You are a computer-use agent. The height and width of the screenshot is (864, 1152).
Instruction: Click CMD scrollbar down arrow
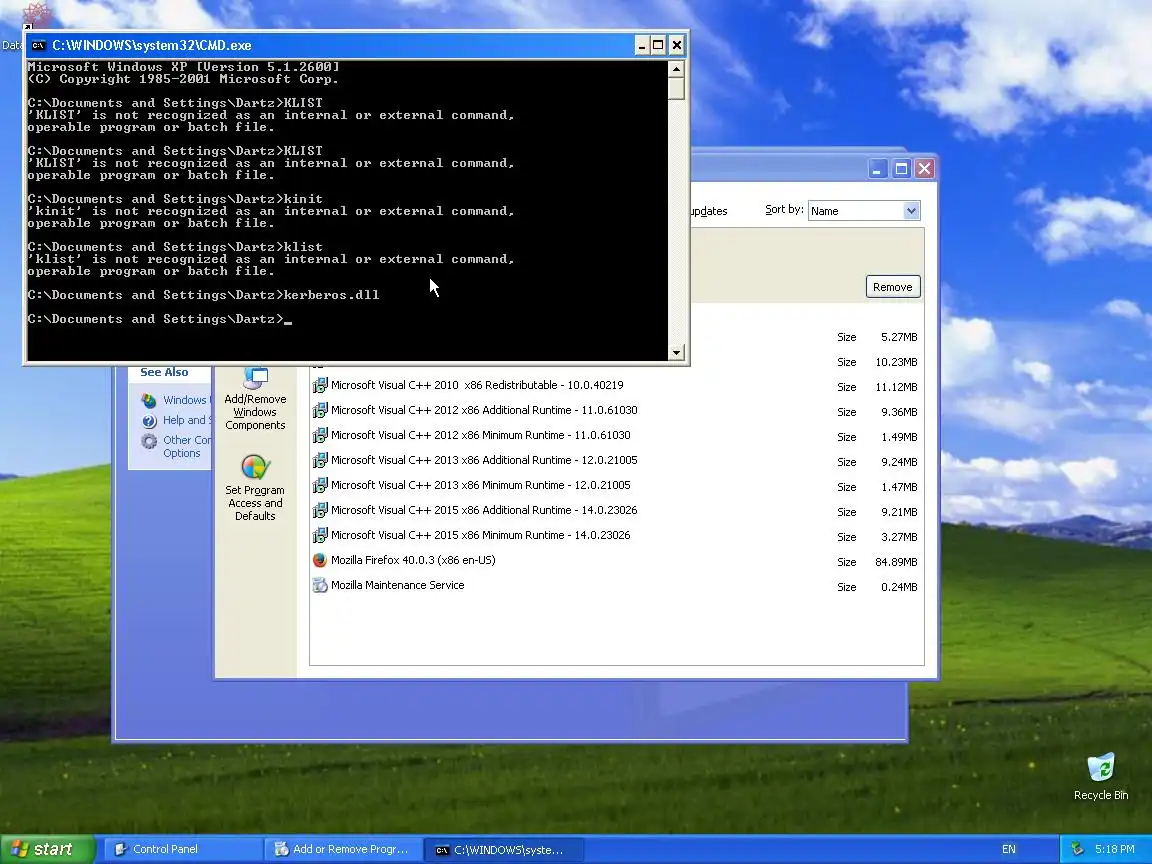point(676,353)
